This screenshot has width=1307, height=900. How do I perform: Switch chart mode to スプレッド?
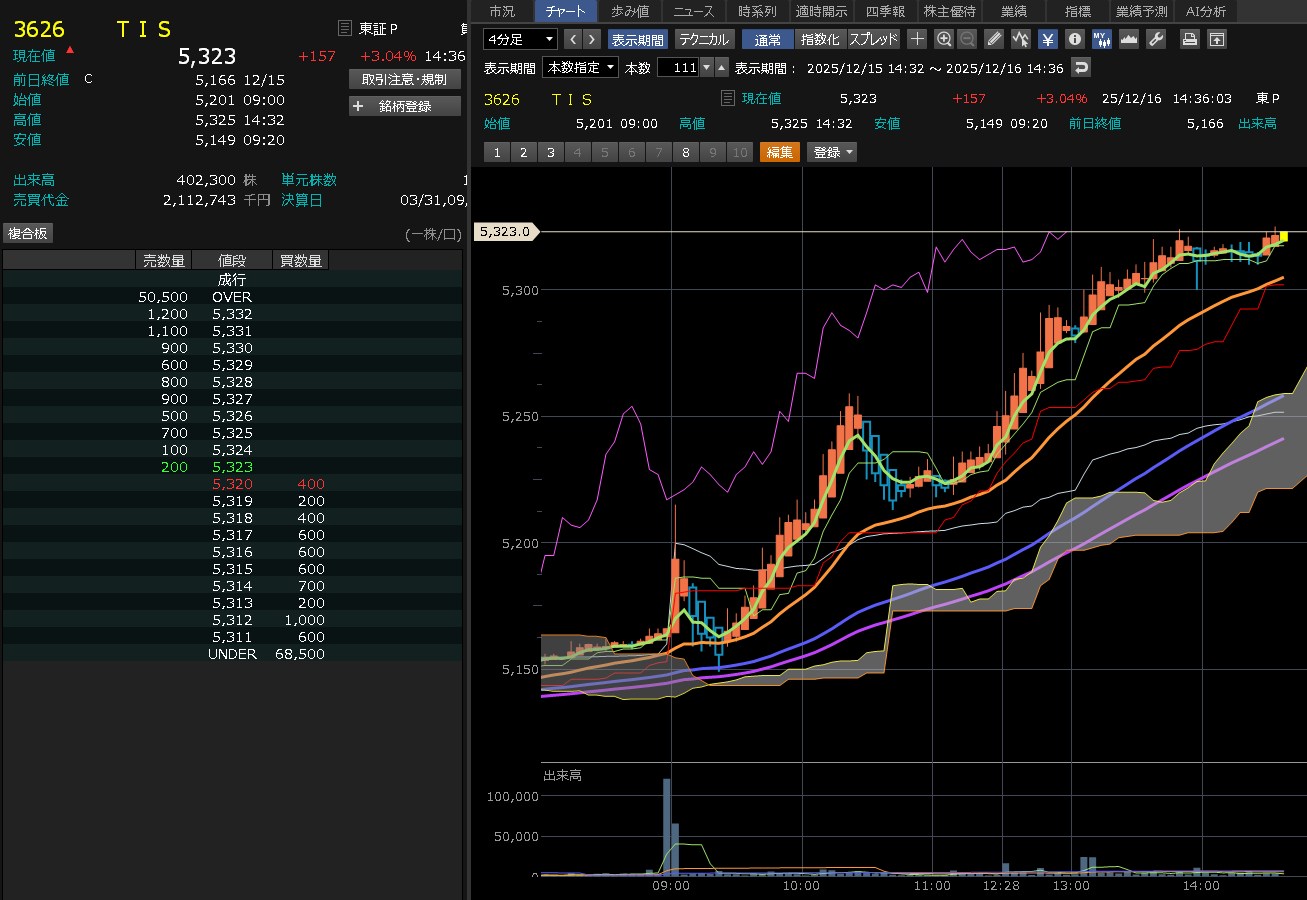874,39
